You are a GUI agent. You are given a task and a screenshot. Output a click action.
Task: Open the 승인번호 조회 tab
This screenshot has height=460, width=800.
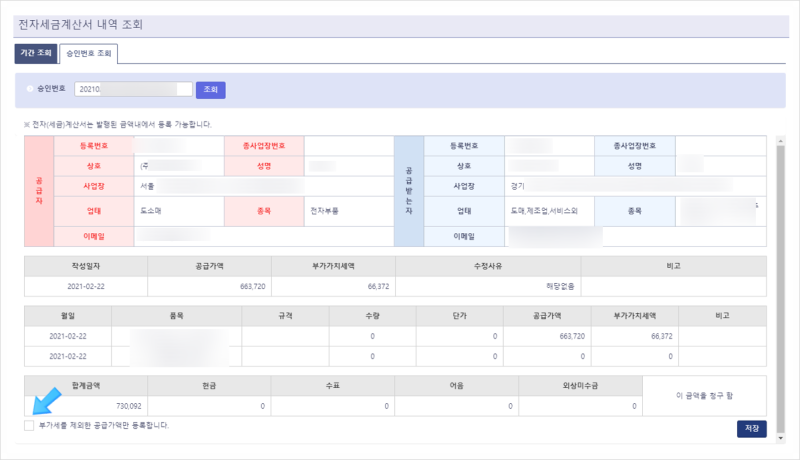(89, 54)
